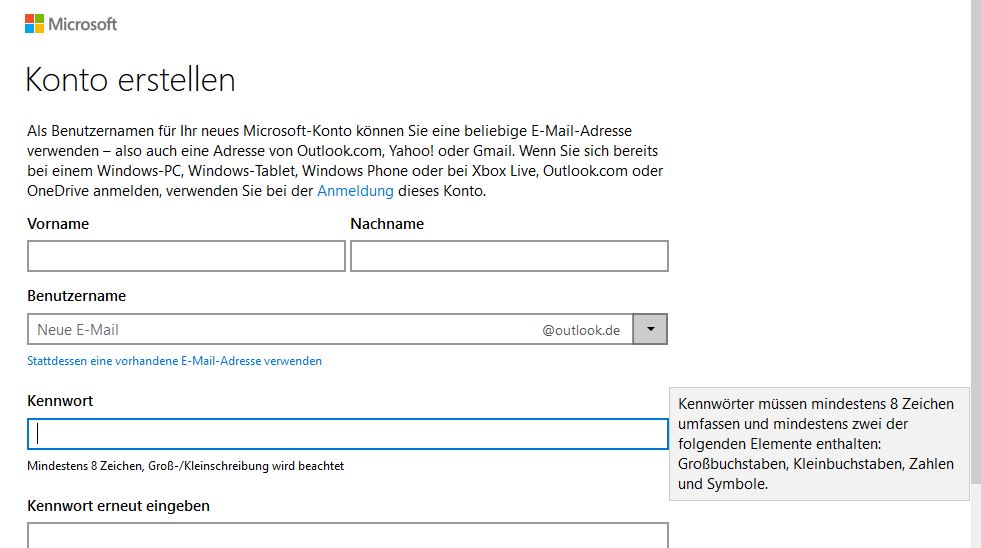The width and height of the screenshot is (981, 548).
Task: Click the Vorname label
Action: [x=58, y=224]
